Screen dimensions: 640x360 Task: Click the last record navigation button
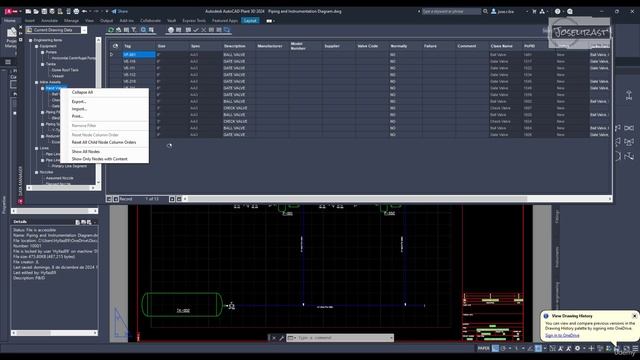pyautogui.click(x=179, y=199)
